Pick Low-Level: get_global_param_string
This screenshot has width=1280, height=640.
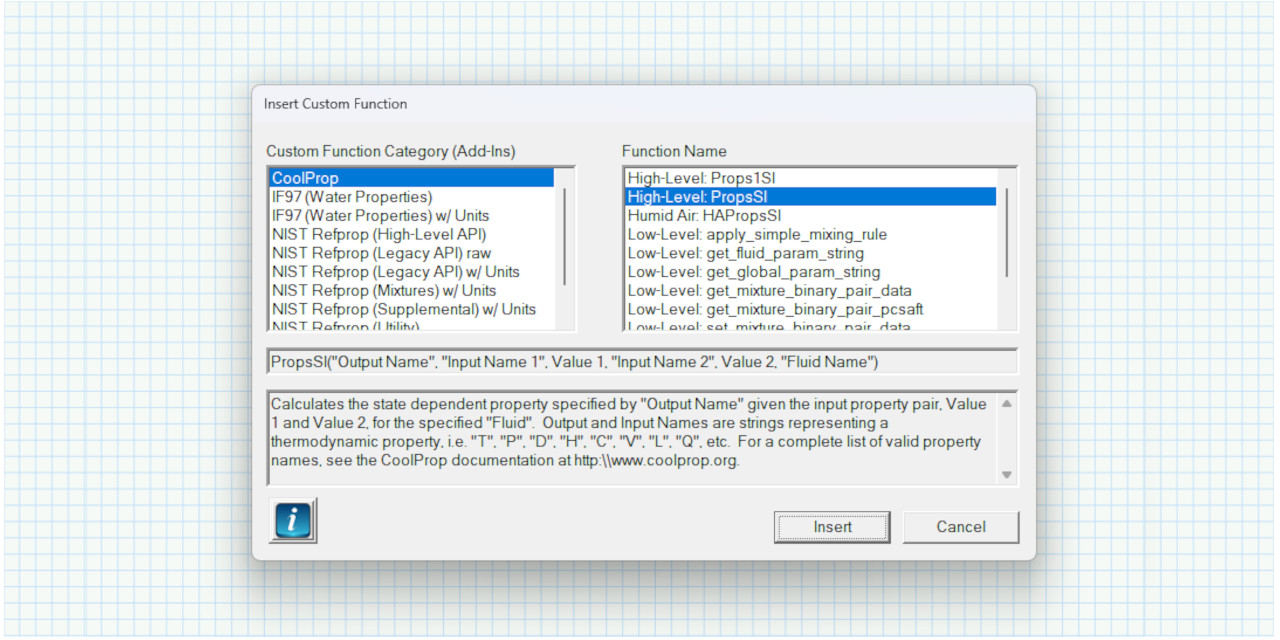[811, 271]
